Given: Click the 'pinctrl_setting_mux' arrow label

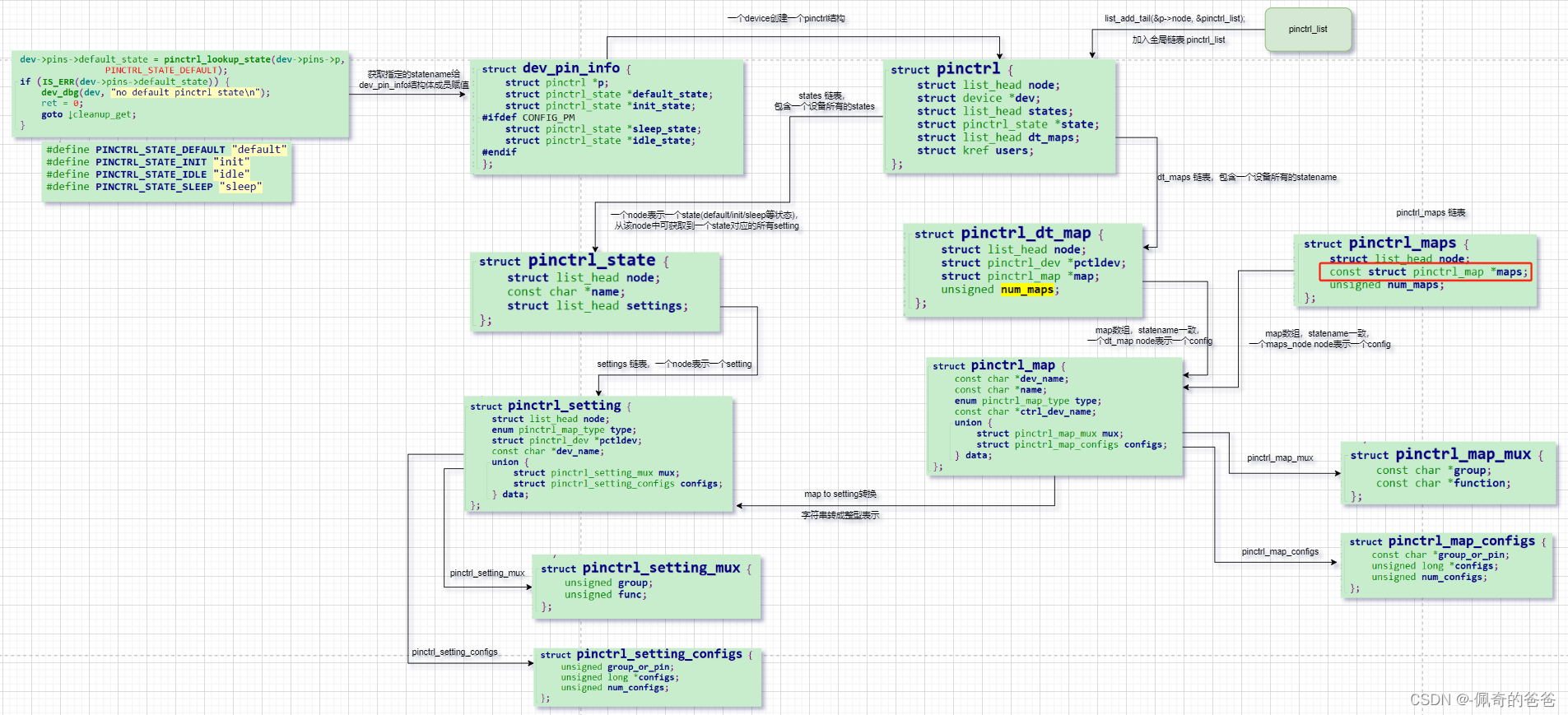Looking at the screenshot, I should tap(487, 573).
